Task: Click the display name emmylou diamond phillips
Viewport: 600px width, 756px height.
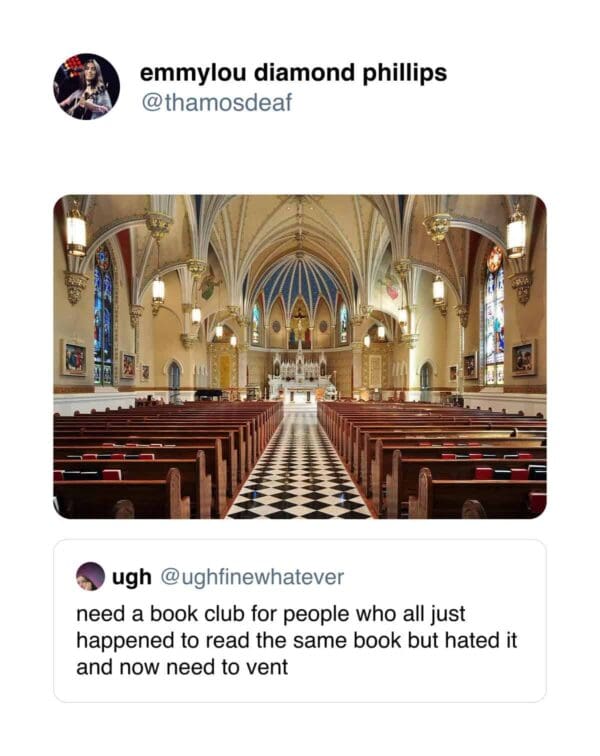Action: 293,73
